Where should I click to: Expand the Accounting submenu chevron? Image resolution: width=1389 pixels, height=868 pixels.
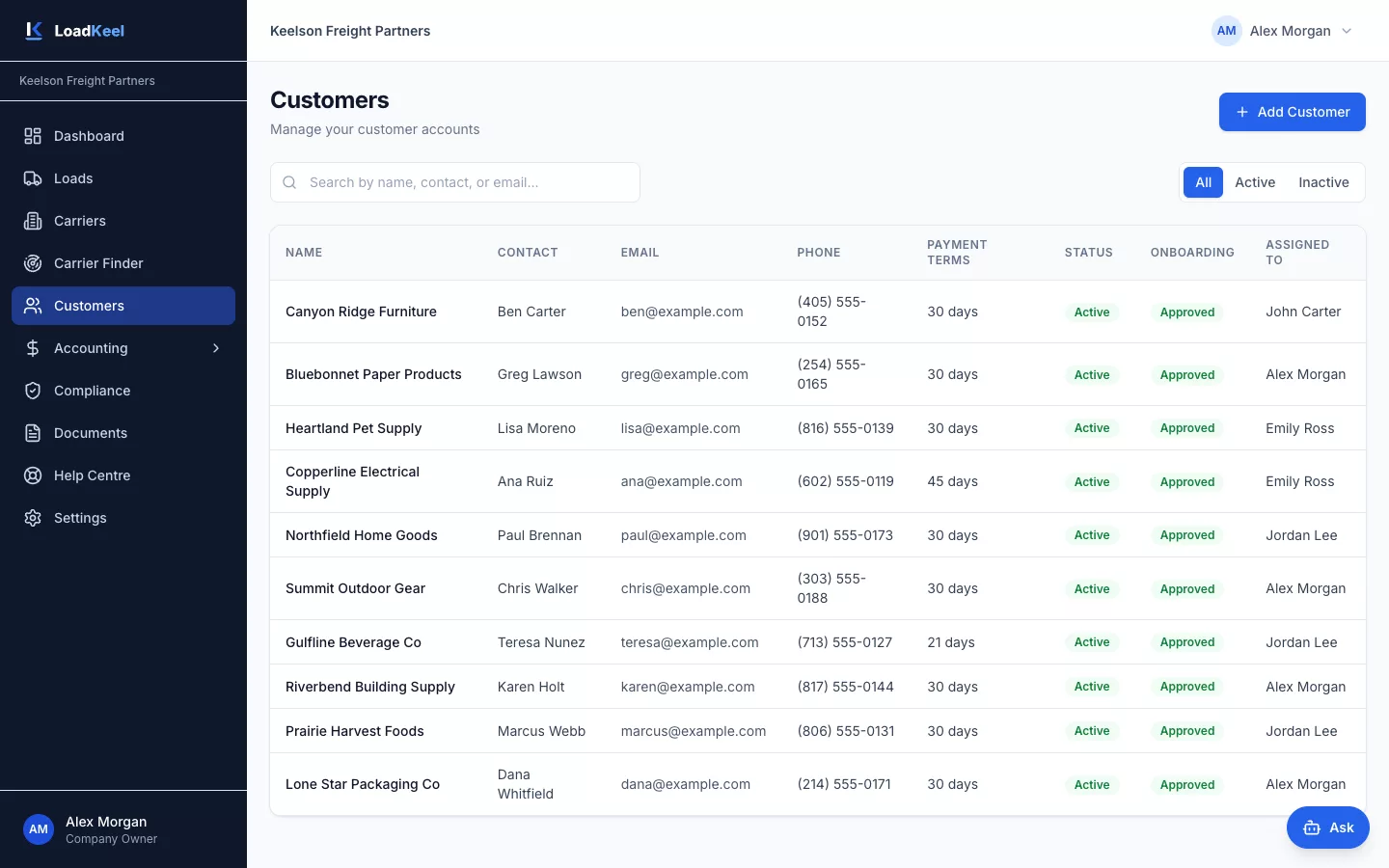coord(216,348)
